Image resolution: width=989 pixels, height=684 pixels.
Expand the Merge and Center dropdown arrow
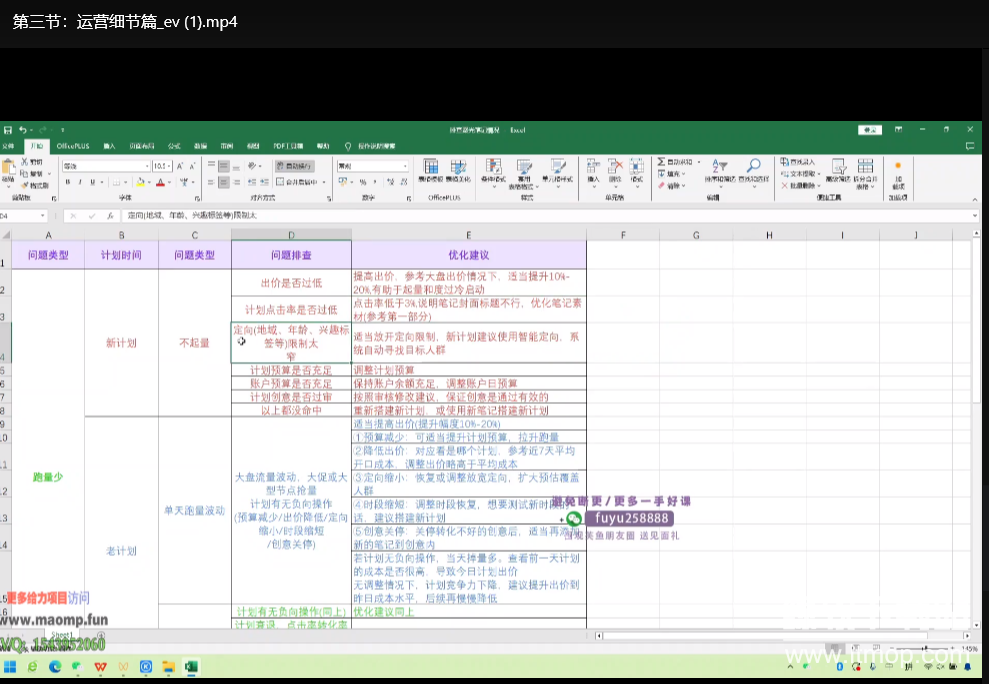coord(324,182)
